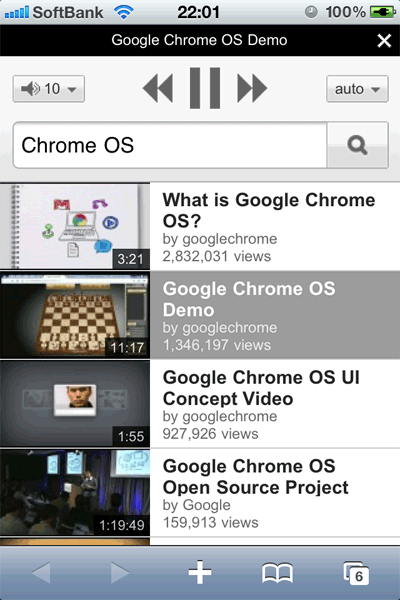
Task: Click the magnifying glass search button
Action: pyautogui.click(x=358, y=145)
